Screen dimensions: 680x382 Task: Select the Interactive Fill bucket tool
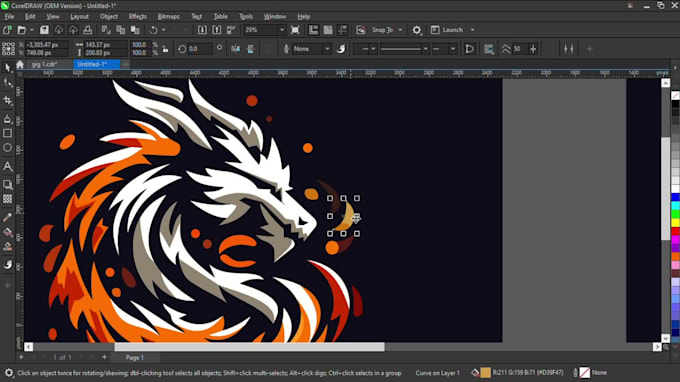tap(7, 232)
